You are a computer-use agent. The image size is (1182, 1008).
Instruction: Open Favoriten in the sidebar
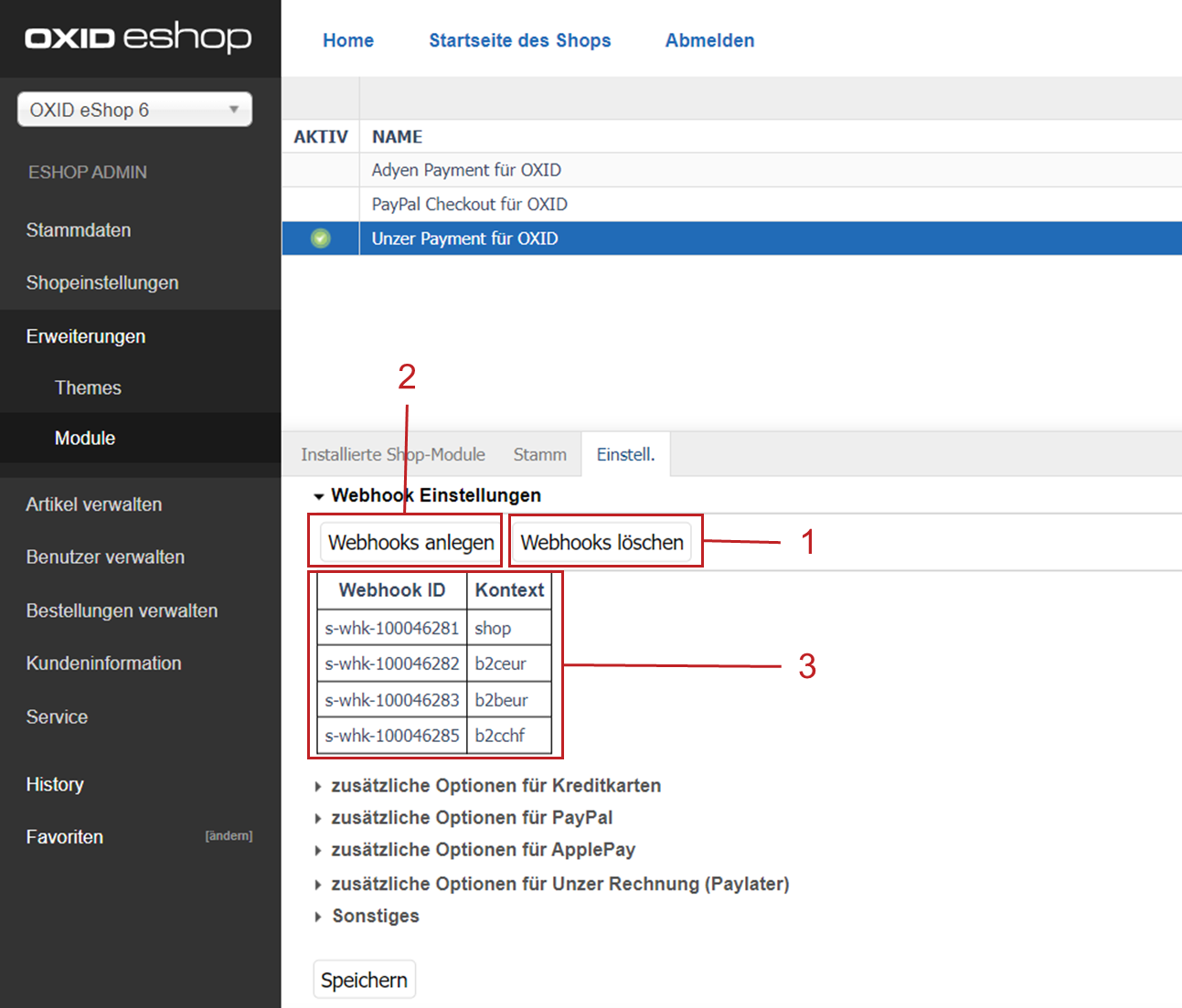click(64, 837)
